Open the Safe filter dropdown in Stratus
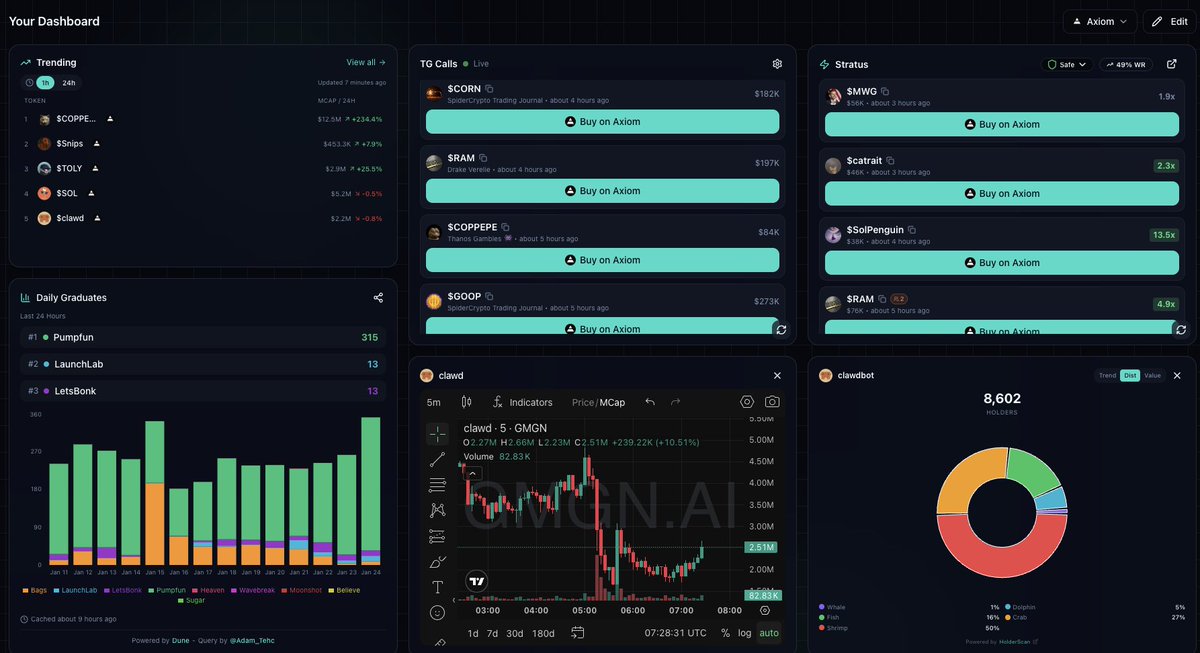1200x653 pixels. [1067, 64]
